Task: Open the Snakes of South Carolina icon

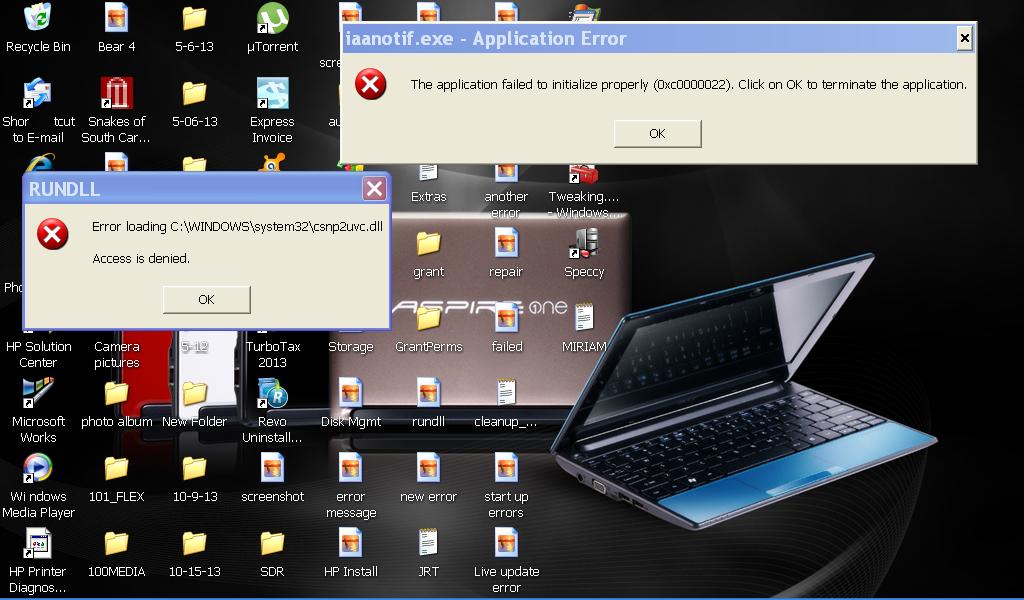Action: (116, 93)
